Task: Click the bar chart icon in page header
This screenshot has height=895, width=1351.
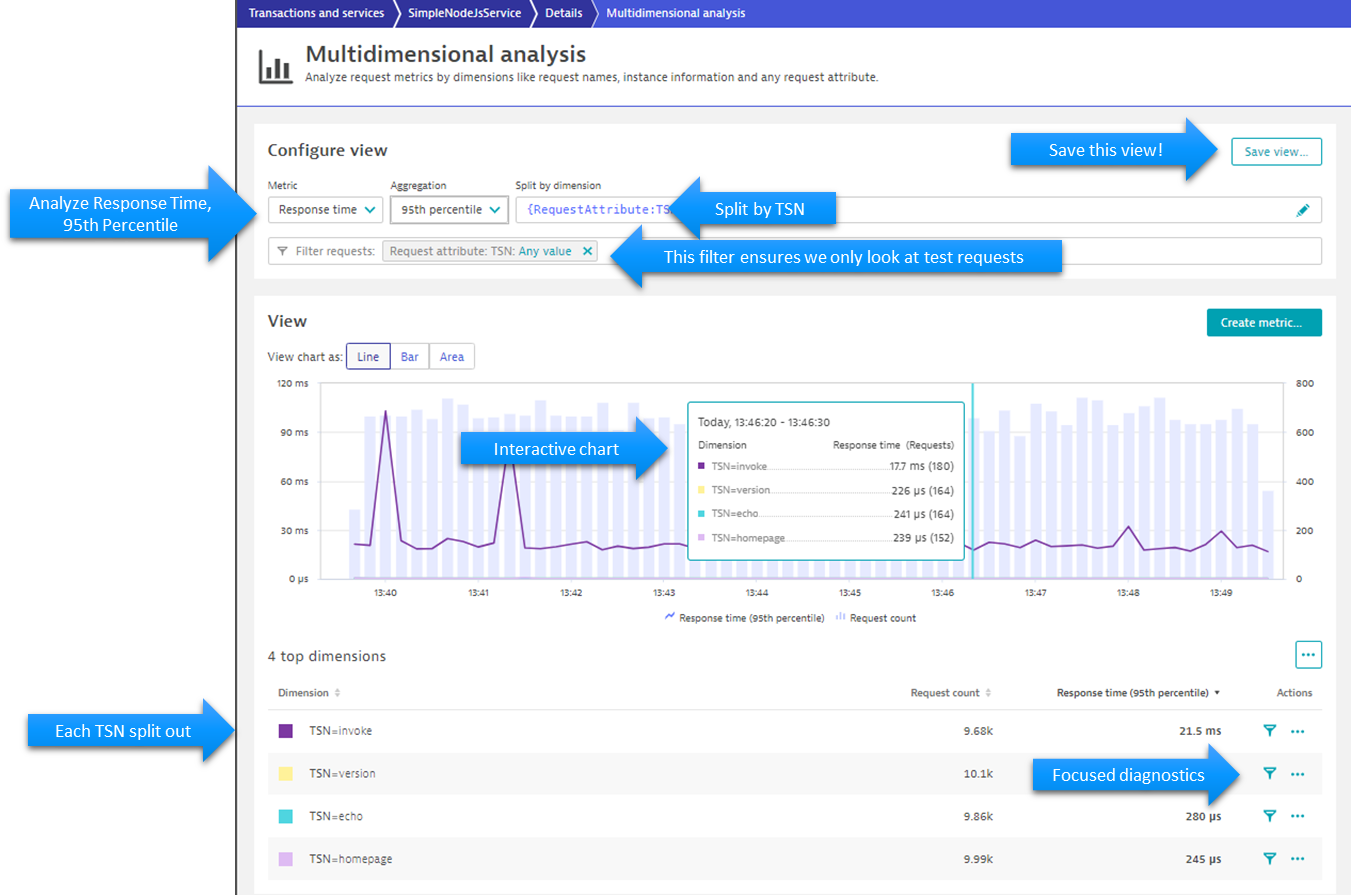Action: pyautogui.click(x=275, y=64)
